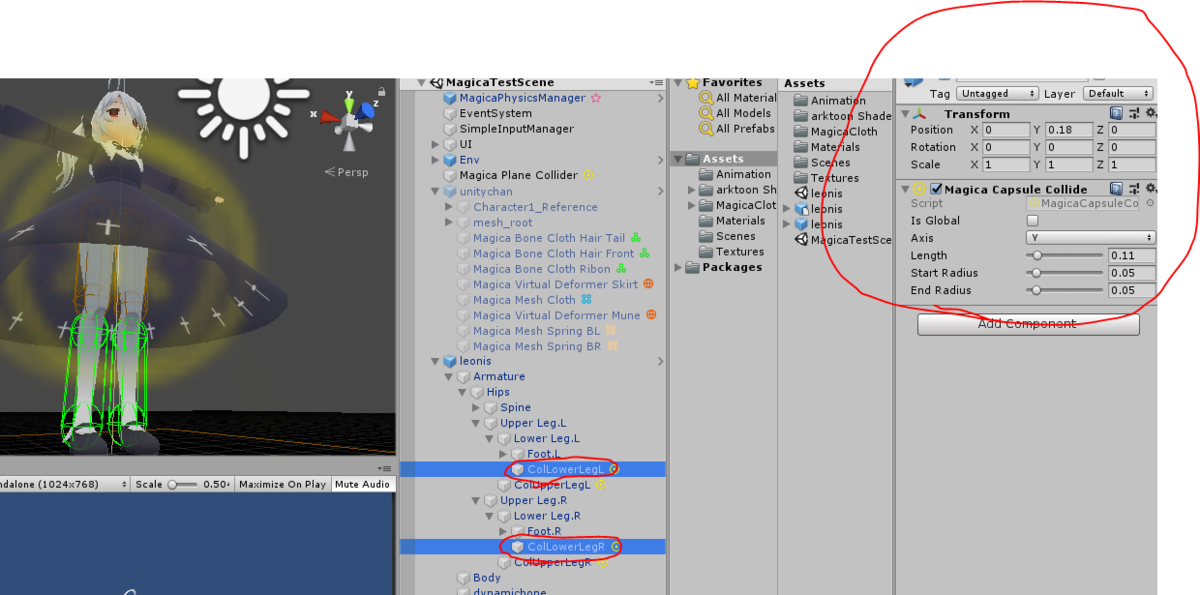Click the blue icon beside Magica Mesh Cloth

click(x=586, y=299)
